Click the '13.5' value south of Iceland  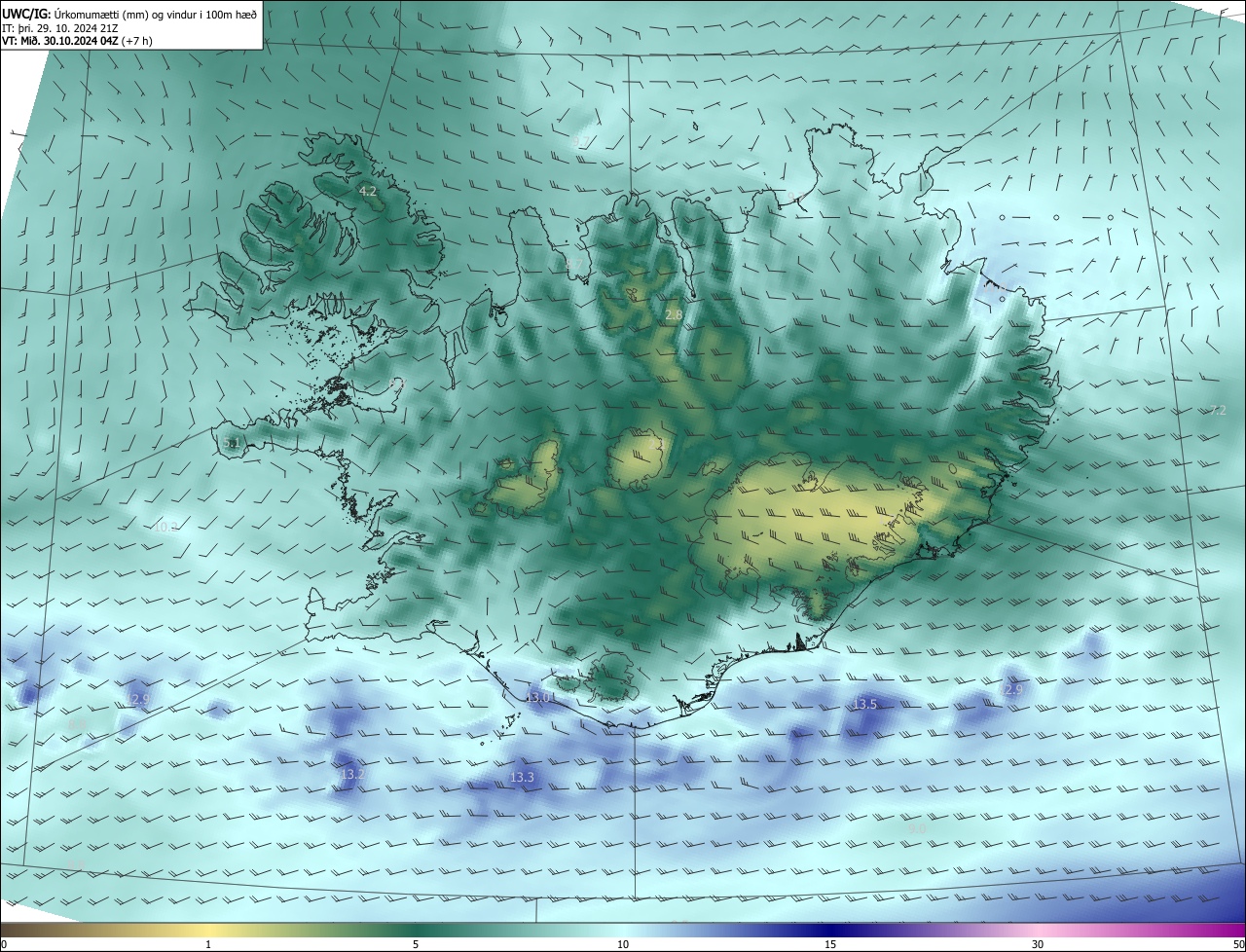click(x=865, y=704)
